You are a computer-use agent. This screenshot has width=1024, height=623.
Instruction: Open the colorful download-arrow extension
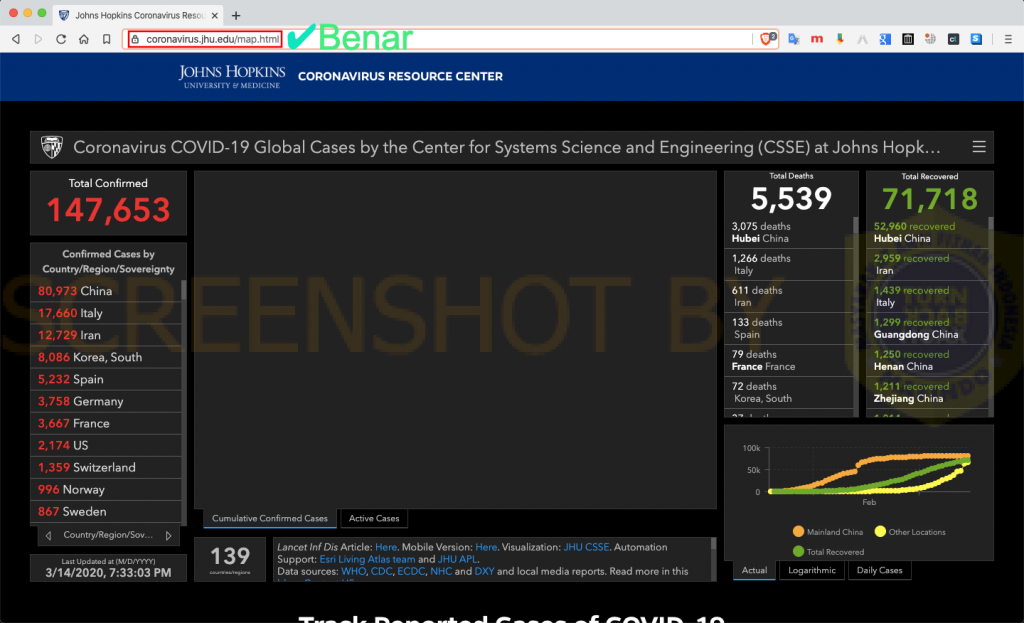point(840,39)
